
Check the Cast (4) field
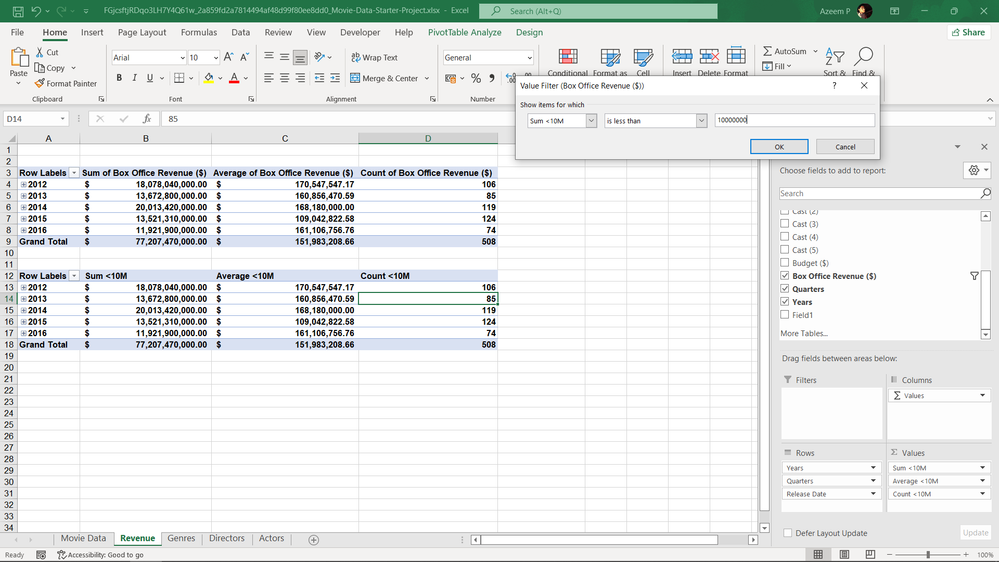(x=785, y=236)
